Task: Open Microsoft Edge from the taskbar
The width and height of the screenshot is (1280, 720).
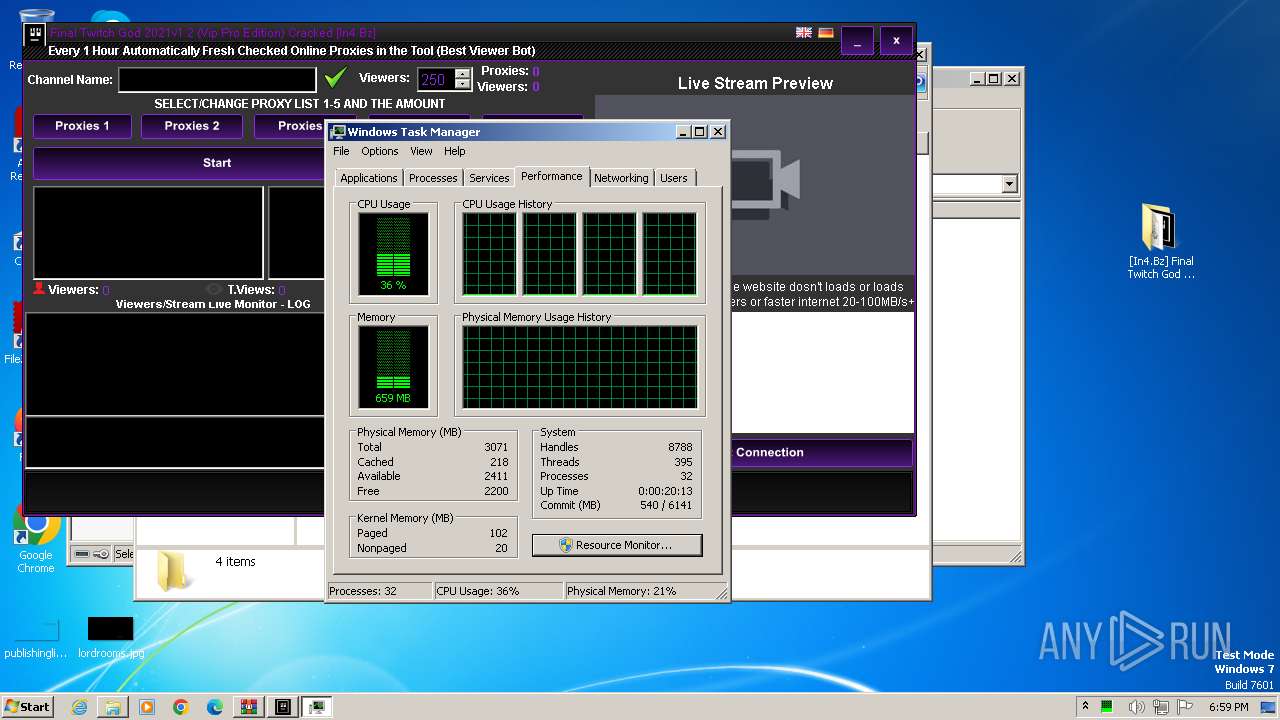Action: [x=215, y=707]
